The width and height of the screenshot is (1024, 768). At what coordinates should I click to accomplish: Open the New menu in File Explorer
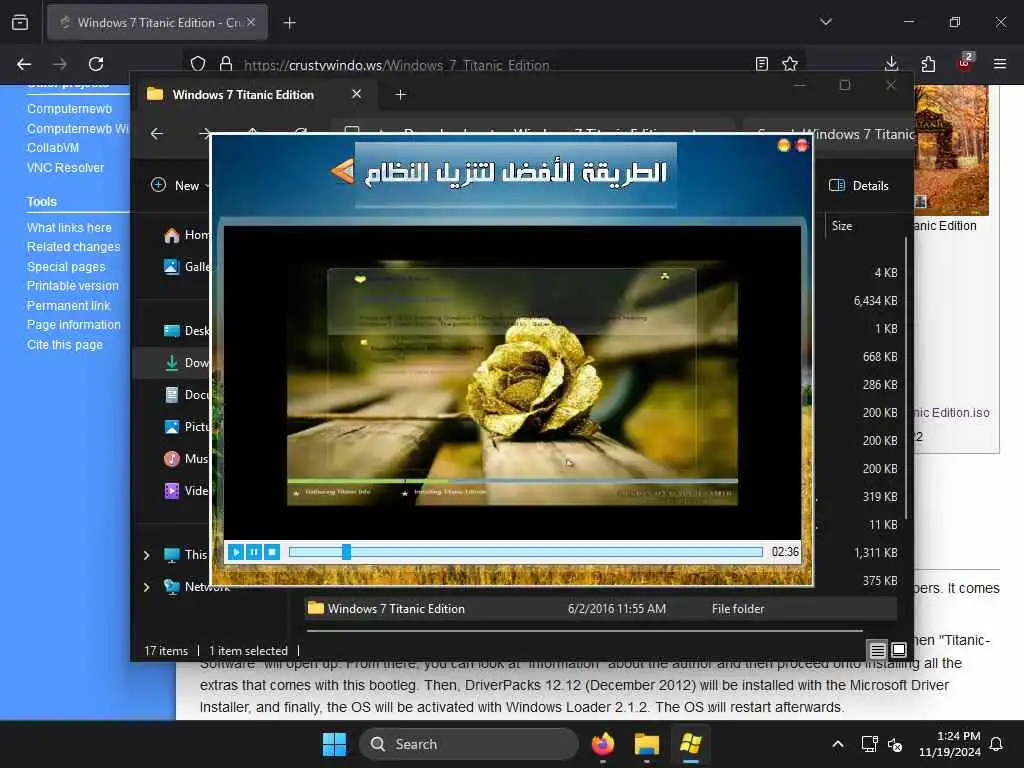(x=180, y=185)
